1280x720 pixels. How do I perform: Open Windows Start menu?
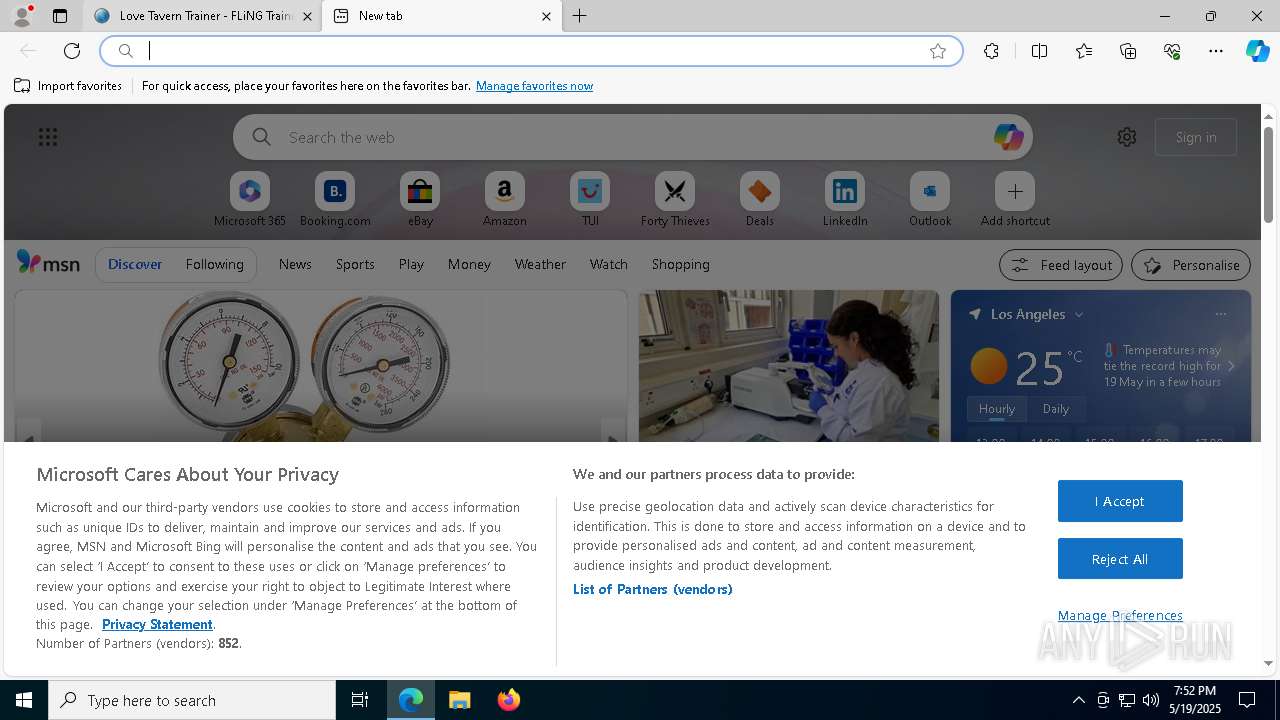click(x=24, y=700)
